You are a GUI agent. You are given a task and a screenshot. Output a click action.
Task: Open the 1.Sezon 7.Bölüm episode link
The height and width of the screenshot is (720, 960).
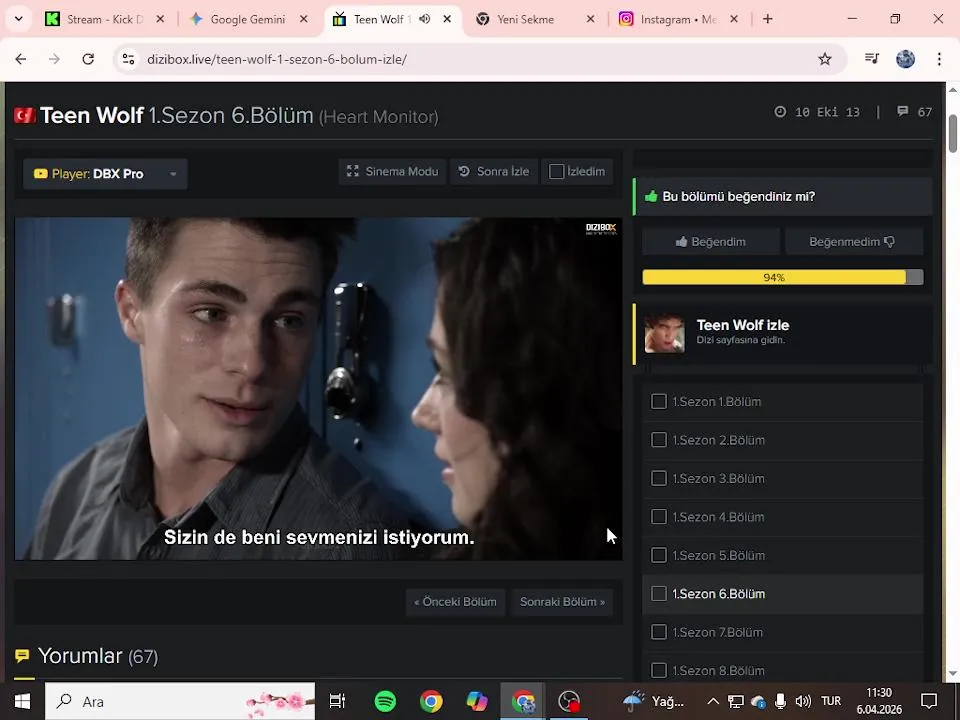(718, 632)
